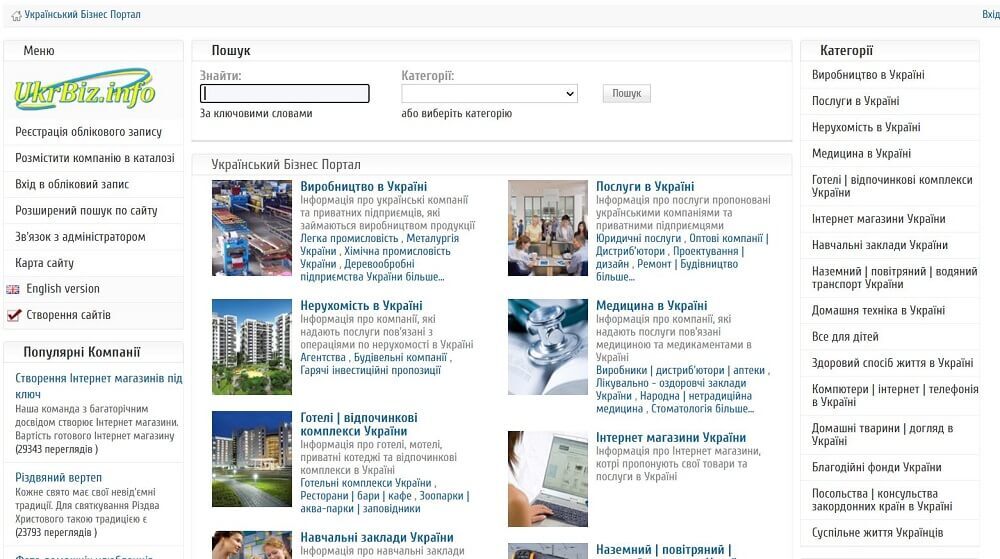1000x559 pixels.
Task: Click Готелі | відпочинкові комплекси heading in center
Action: 359,425
